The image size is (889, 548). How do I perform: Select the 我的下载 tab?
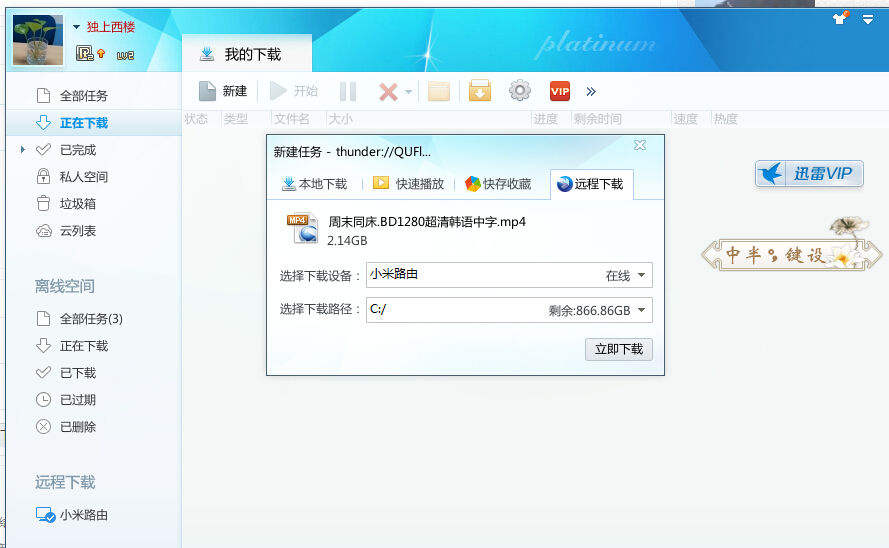(247, 54)
